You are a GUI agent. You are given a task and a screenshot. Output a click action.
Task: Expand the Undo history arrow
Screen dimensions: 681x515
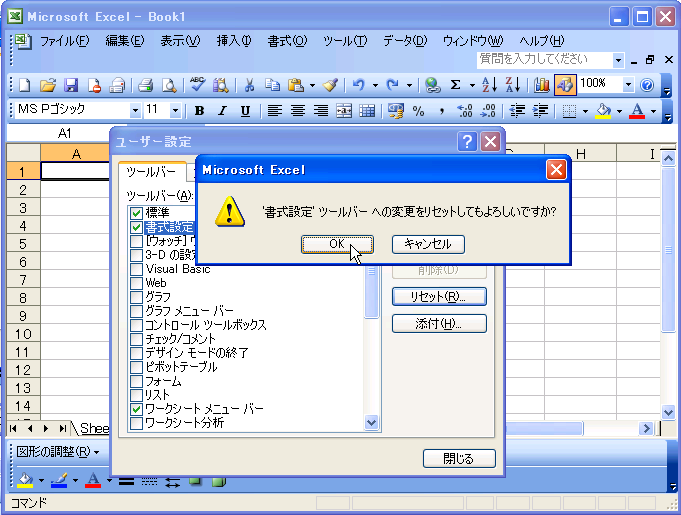tap(375, 86)
